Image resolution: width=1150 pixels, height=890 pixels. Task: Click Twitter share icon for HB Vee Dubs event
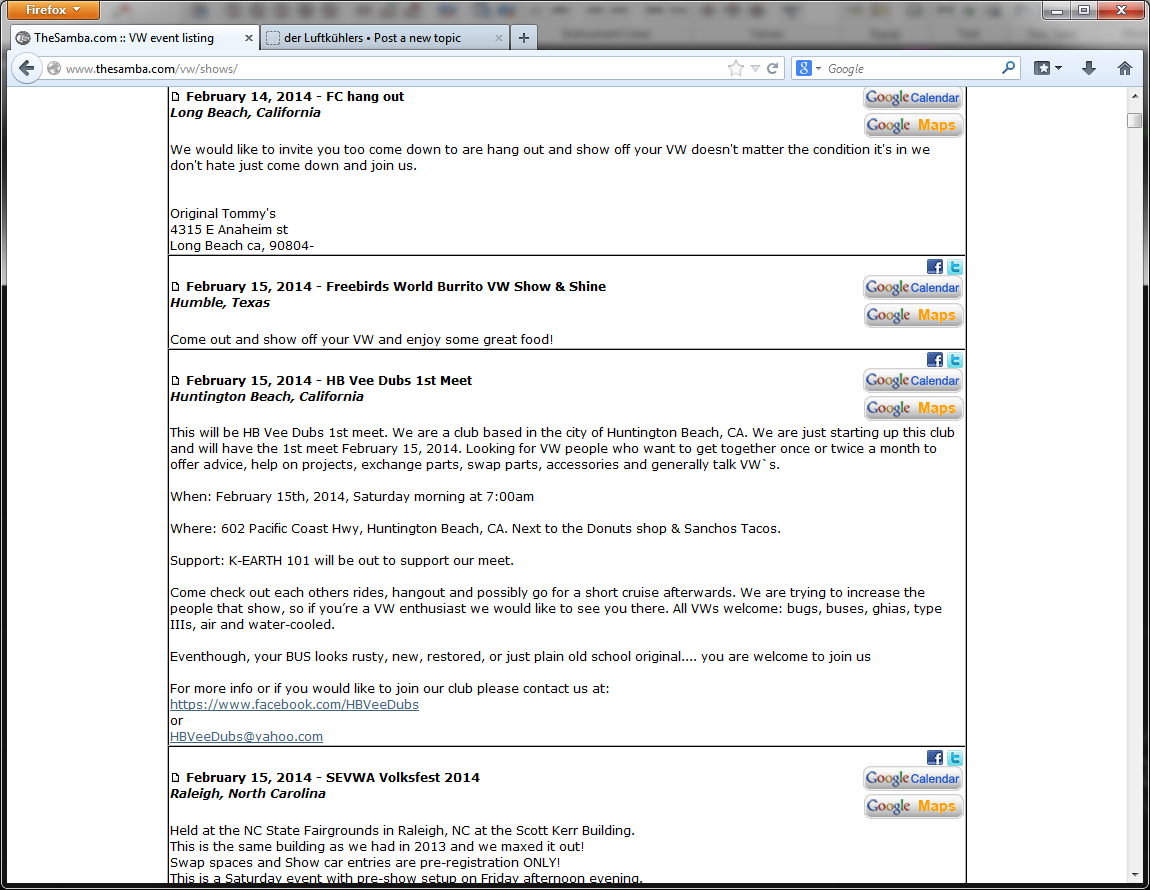(x=955, y=360)
